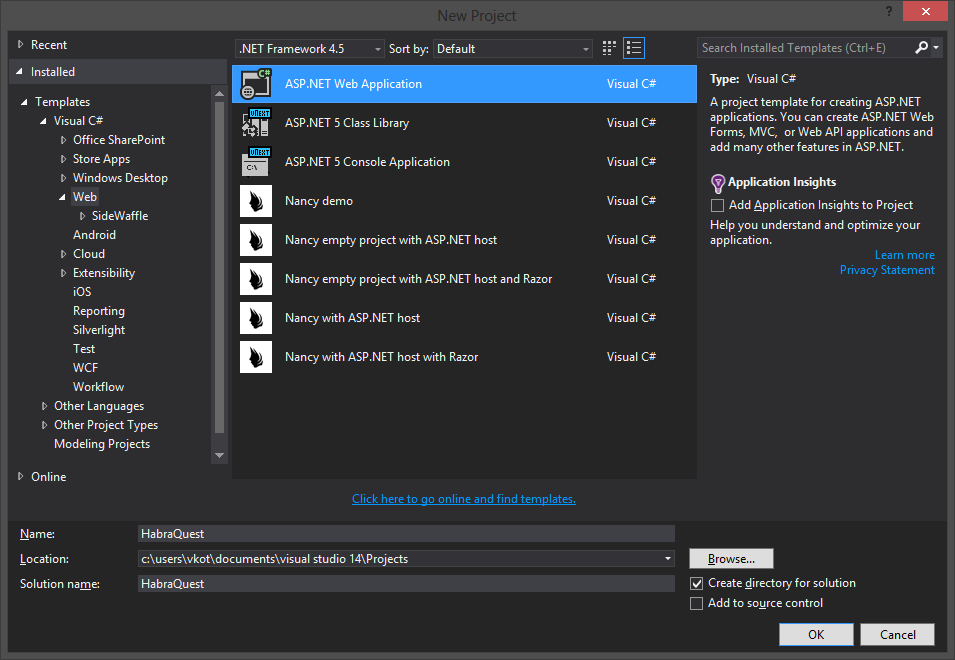Click the search magnifier icon
955x660 pixels.
click(922, 47)
